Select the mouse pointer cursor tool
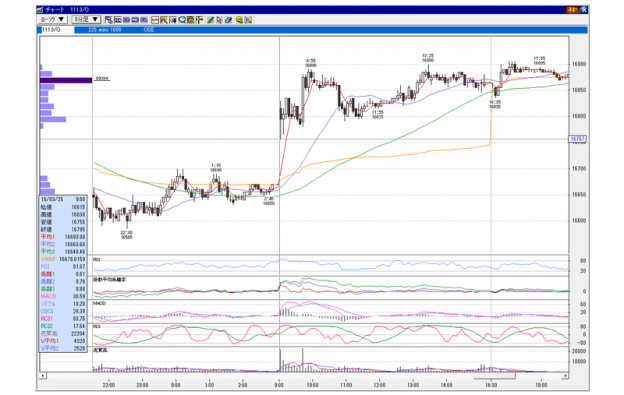 click(x=219, y=19)
